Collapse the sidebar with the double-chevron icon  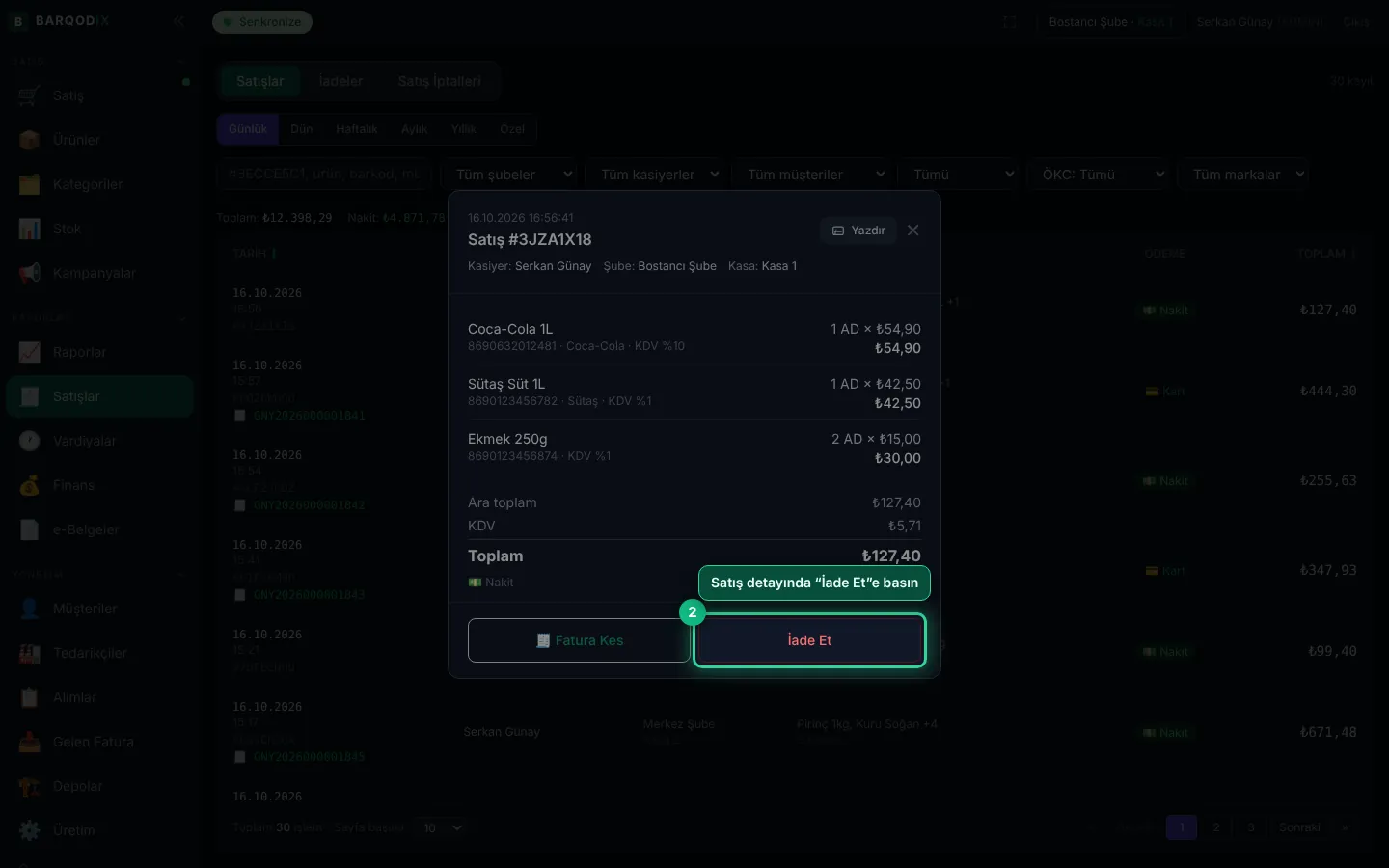[178, 21]
